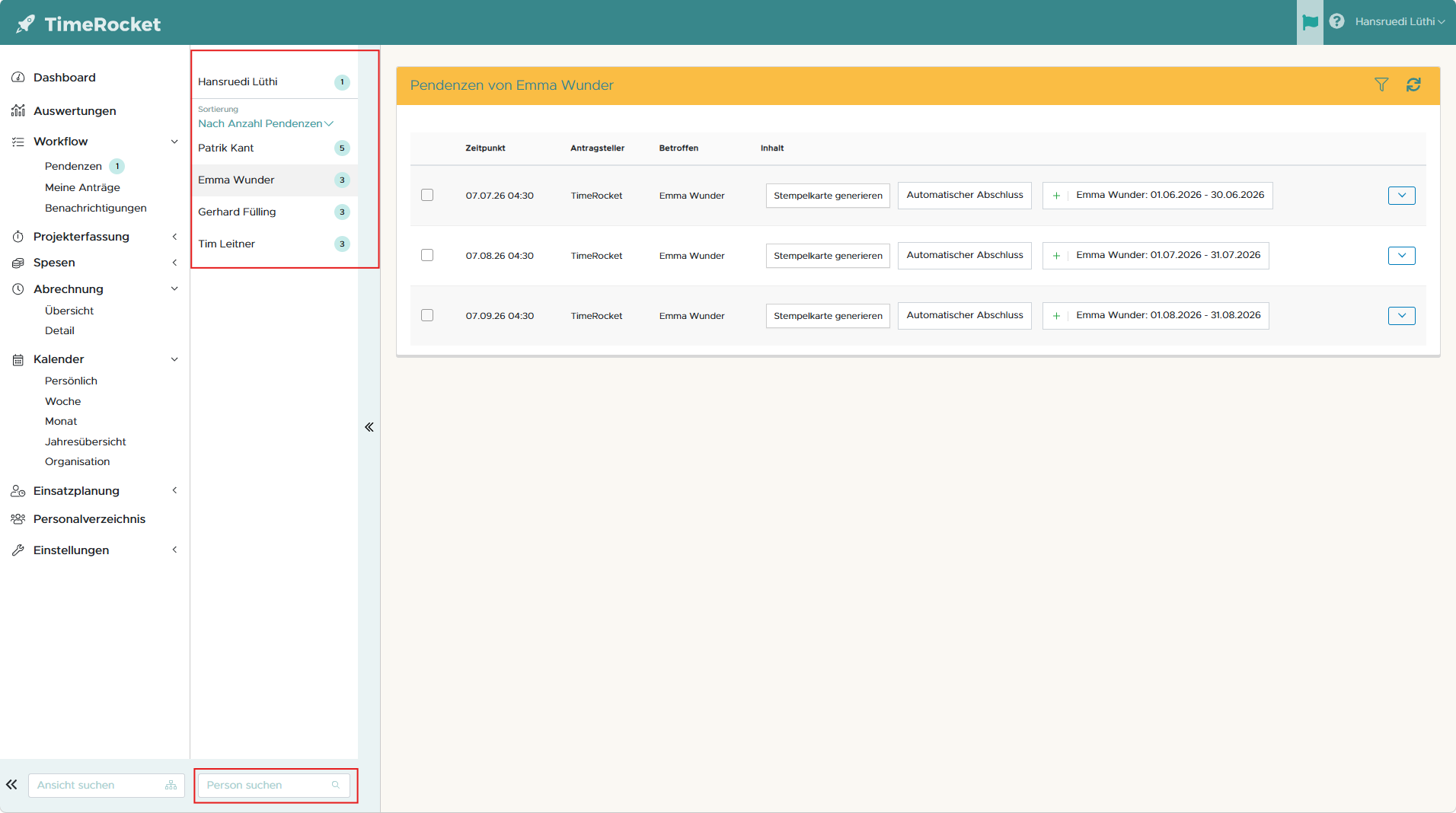Image resolution: width=1456 pixels, height=813 pixels.
Task: Click the Kalender calendar icon
Action: pos(18,359)
